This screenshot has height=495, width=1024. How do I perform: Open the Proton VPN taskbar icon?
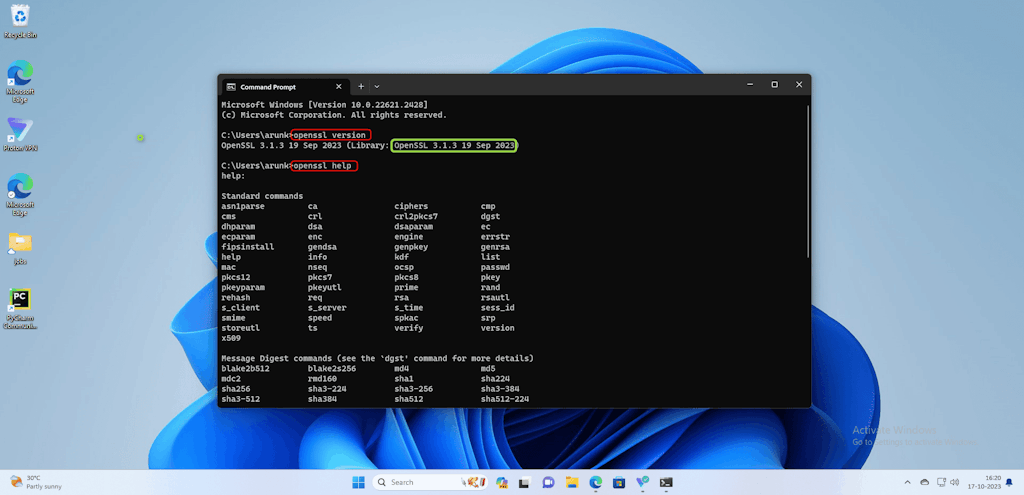pos(642,483)
